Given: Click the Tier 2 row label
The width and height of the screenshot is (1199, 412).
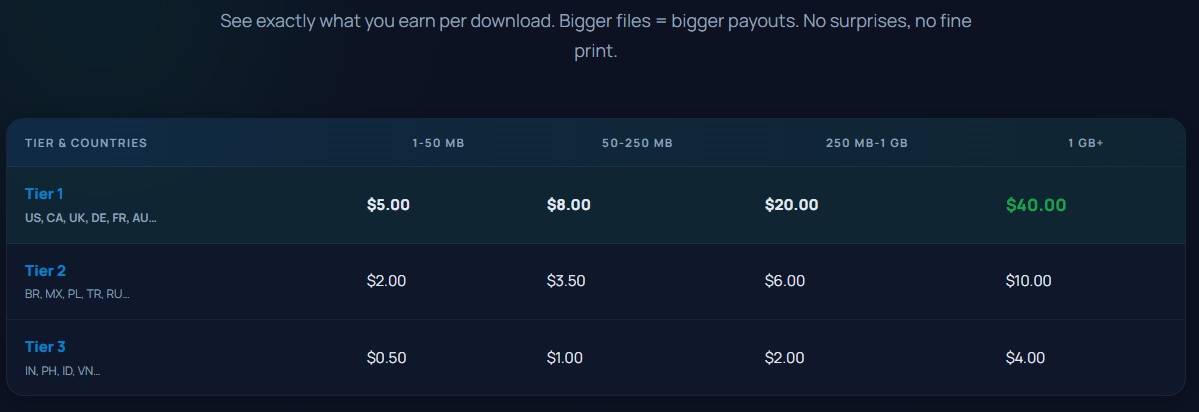Looking at the screenshot, I should [x=45, y=271].
